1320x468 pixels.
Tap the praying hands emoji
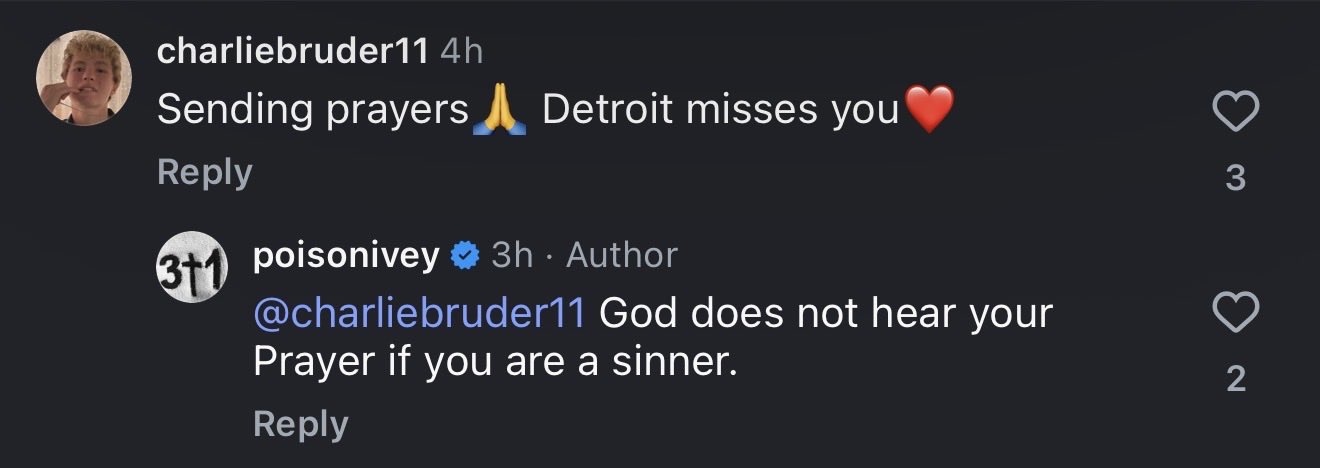tap(498, 111)
